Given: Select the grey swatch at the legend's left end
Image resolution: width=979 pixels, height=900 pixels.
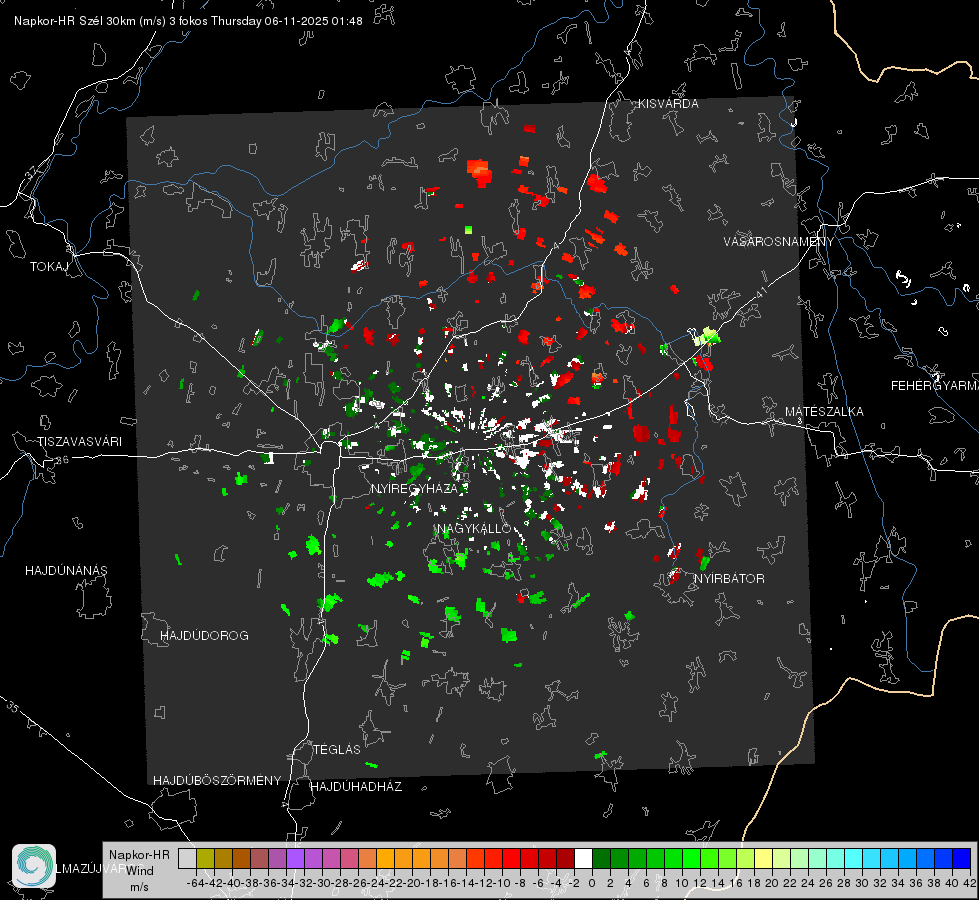Looking at the screenshot, I should click(x=187, y=858).
